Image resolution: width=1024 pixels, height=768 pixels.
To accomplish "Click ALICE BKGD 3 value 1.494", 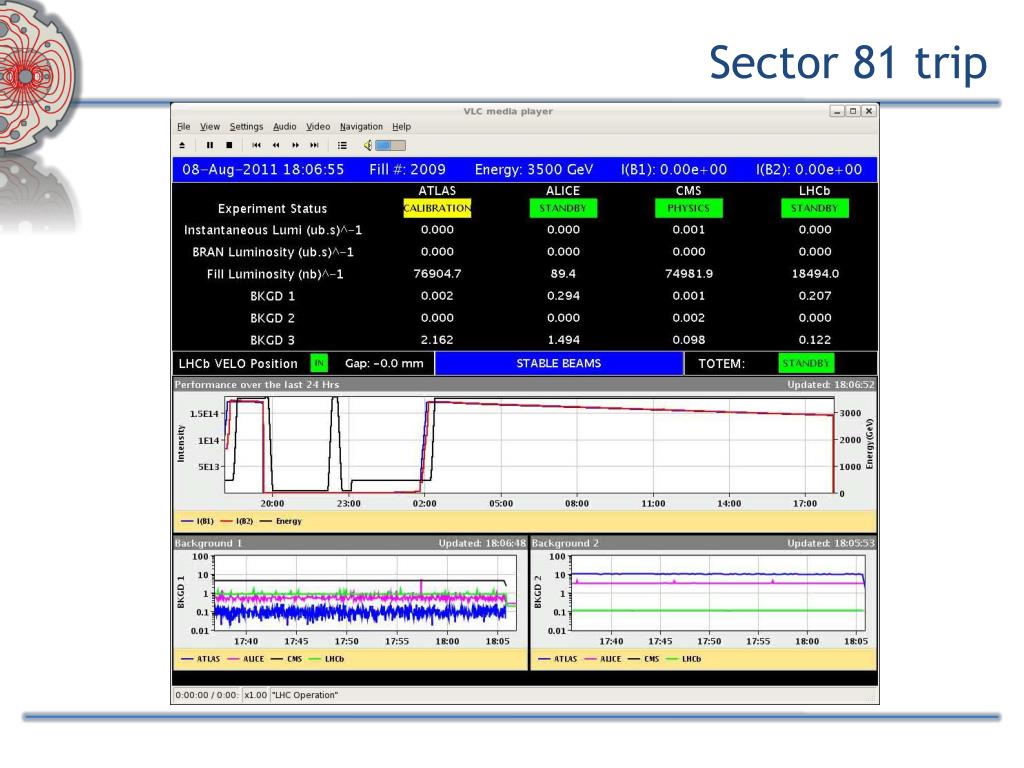I will click(563, 340).
